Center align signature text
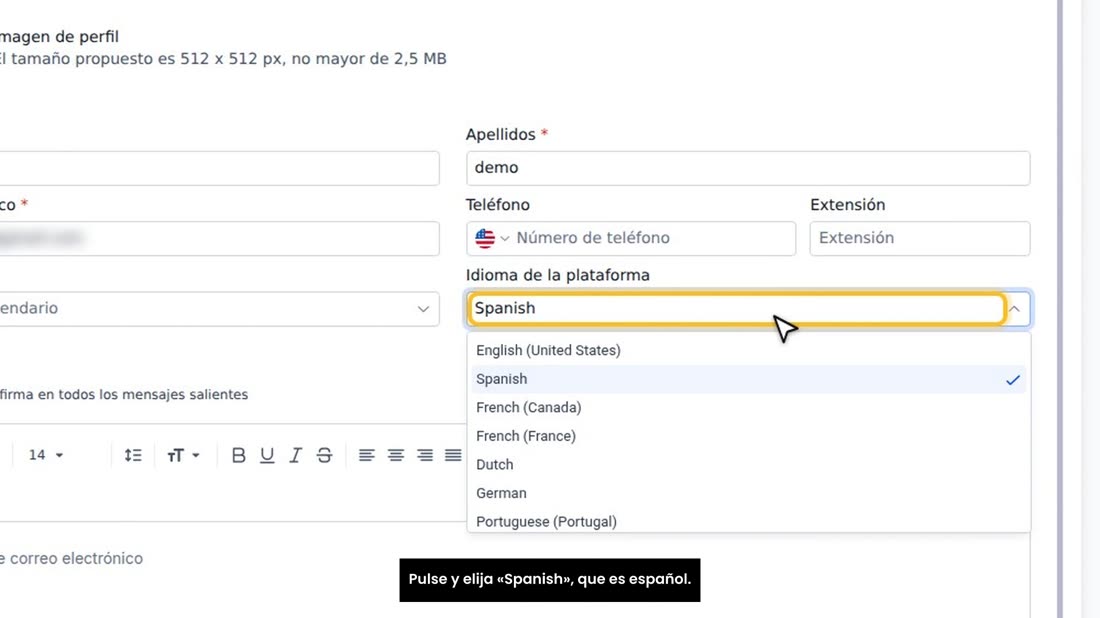Viewport: 1100px width, 618px height. [x=396, y=455]
